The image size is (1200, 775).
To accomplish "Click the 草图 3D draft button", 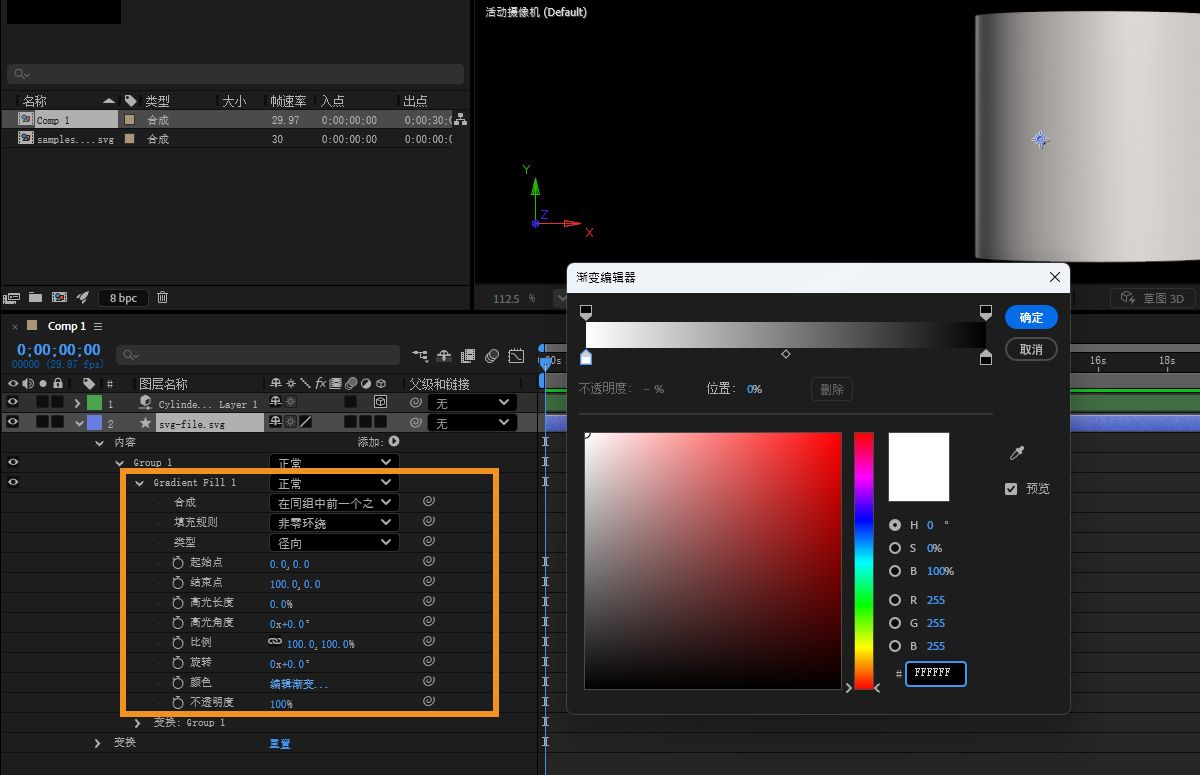I will (1152, 297).
